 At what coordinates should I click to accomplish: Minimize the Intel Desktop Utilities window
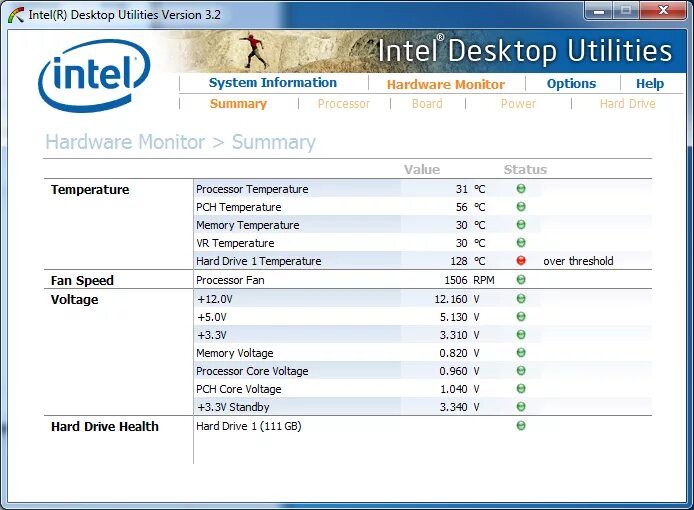coord(599,11)
